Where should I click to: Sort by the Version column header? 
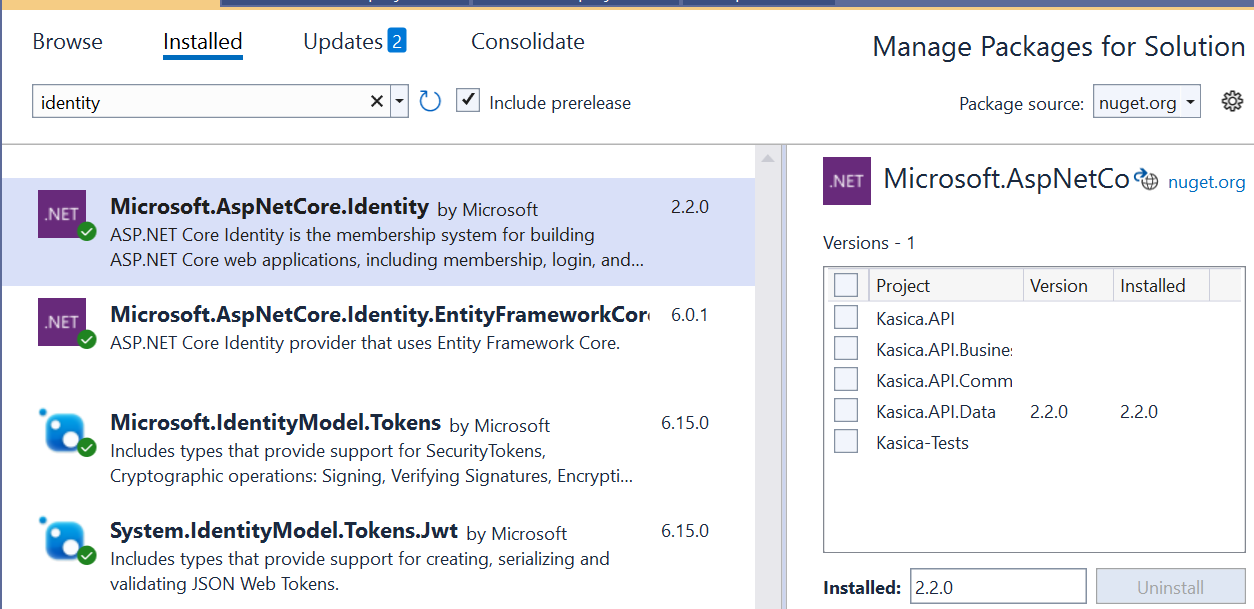click(1068, 285)
